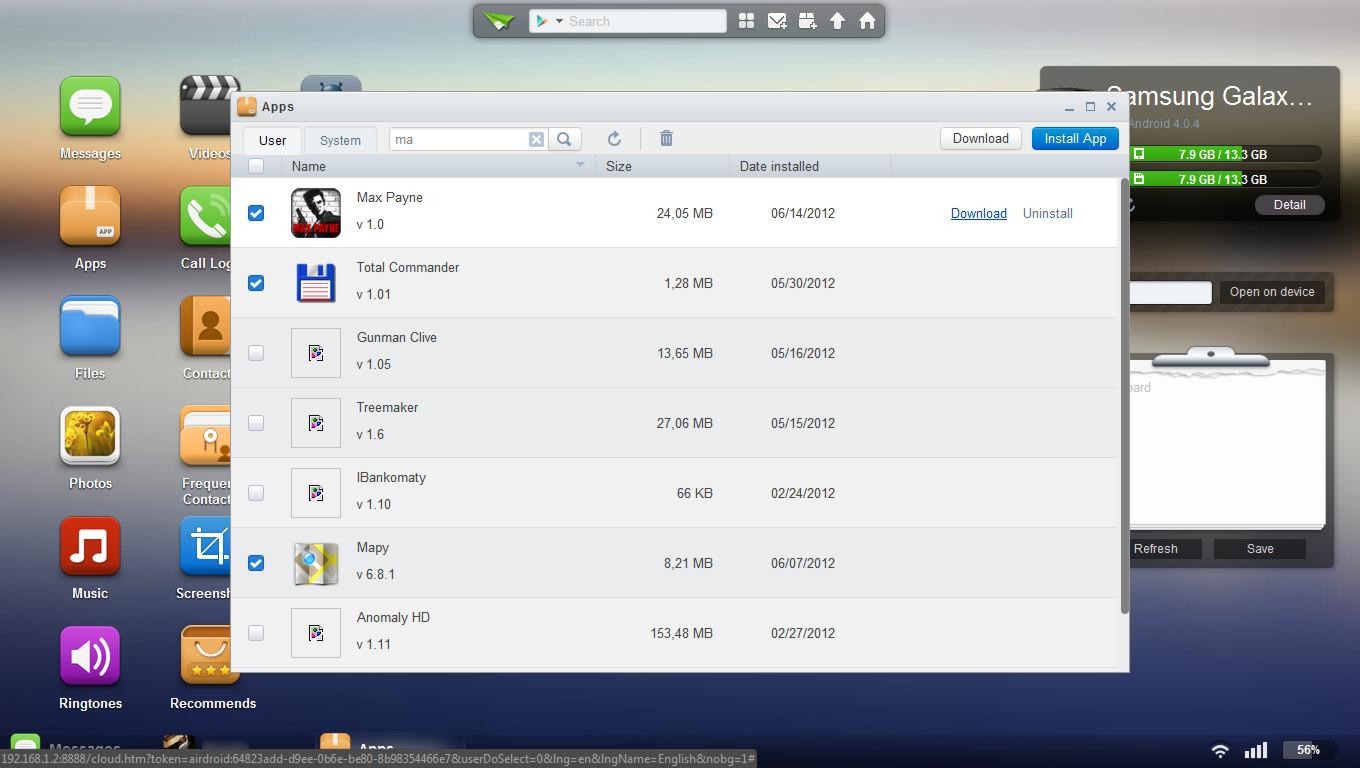Viewport: 1360px width, 768px height.
Task: Select the IBankomaty app name
Action: point(392,478)
